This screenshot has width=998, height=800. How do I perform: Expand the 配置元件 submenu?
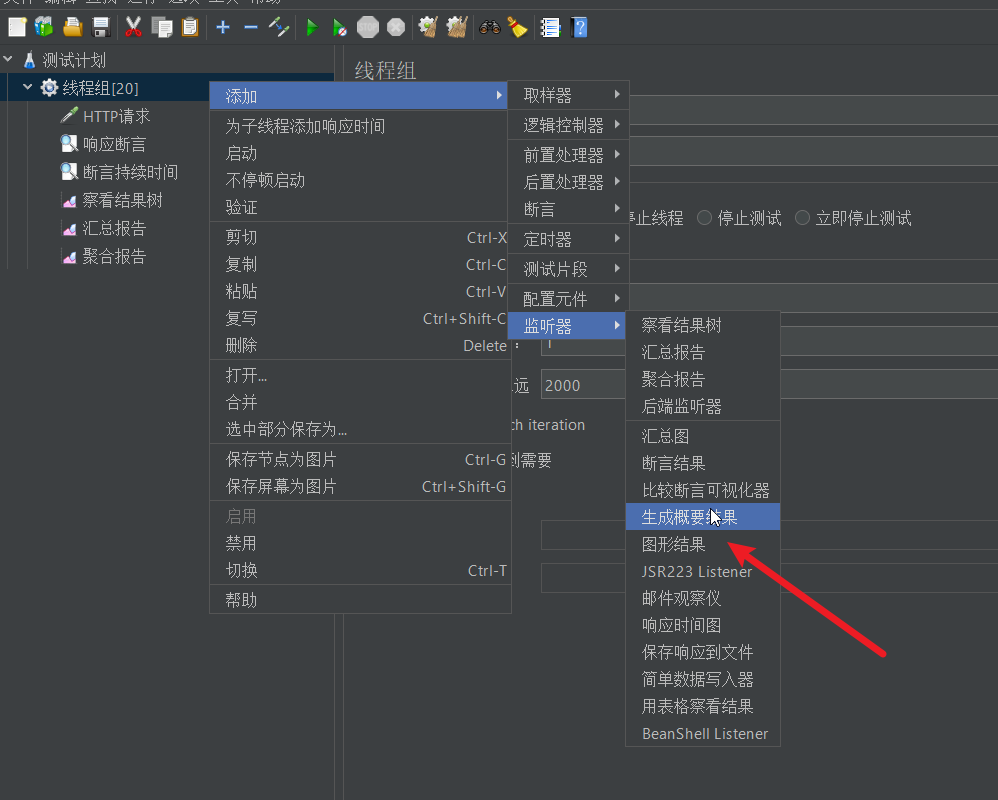pyautogui.click(x=568, y=298)
